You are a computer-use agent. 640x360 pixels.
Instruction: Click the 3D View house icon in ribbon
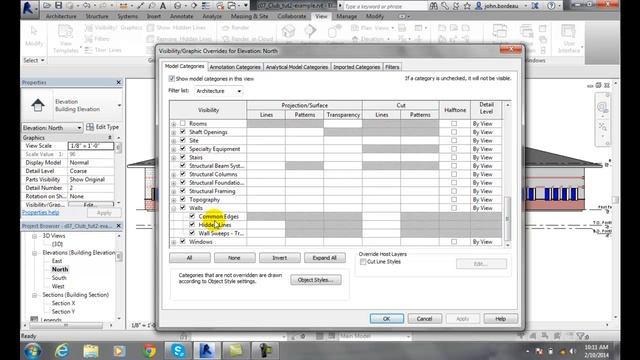coord(288,31)
